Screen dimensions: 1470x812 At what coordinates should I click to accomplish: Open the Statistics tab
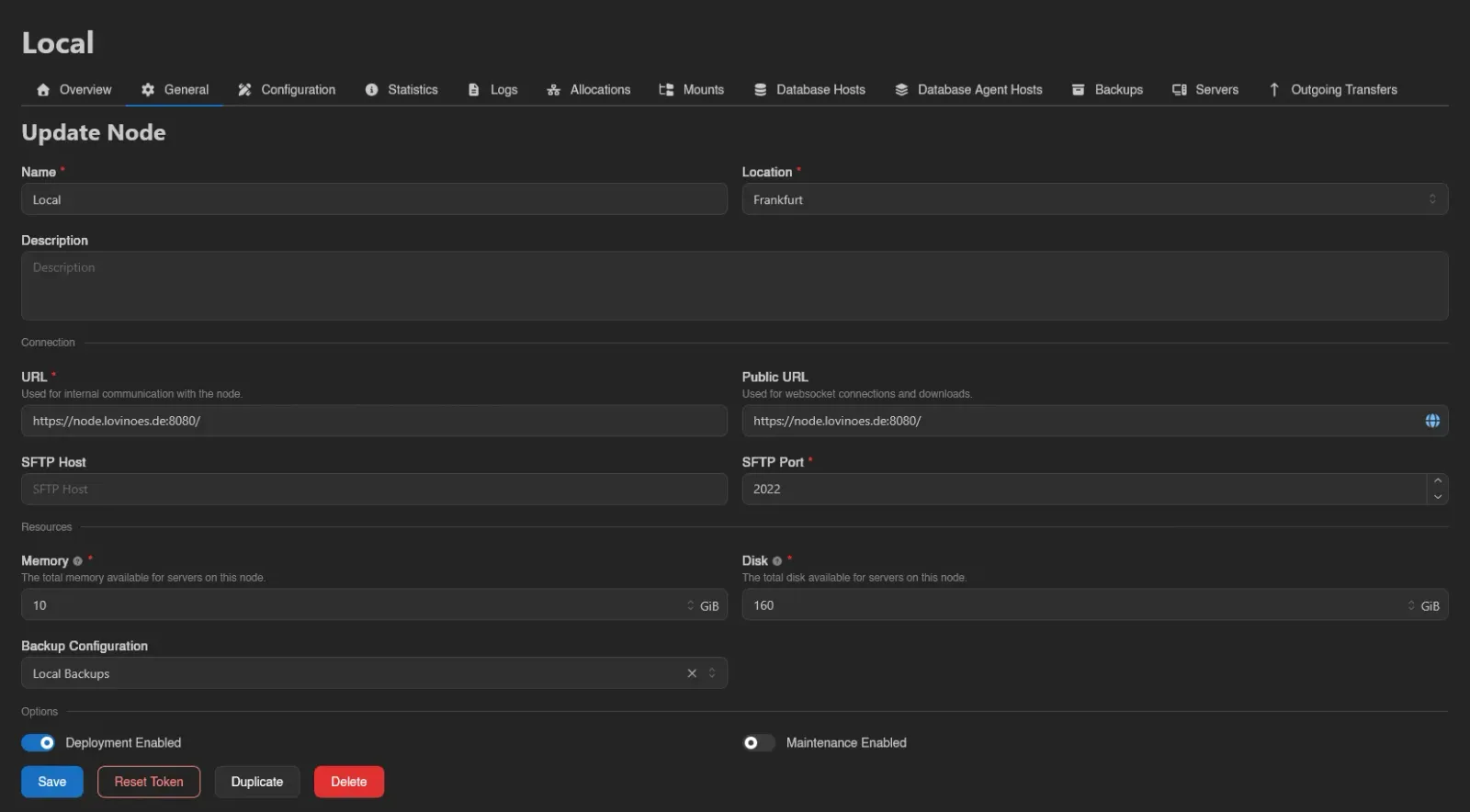tap(401, 90)
